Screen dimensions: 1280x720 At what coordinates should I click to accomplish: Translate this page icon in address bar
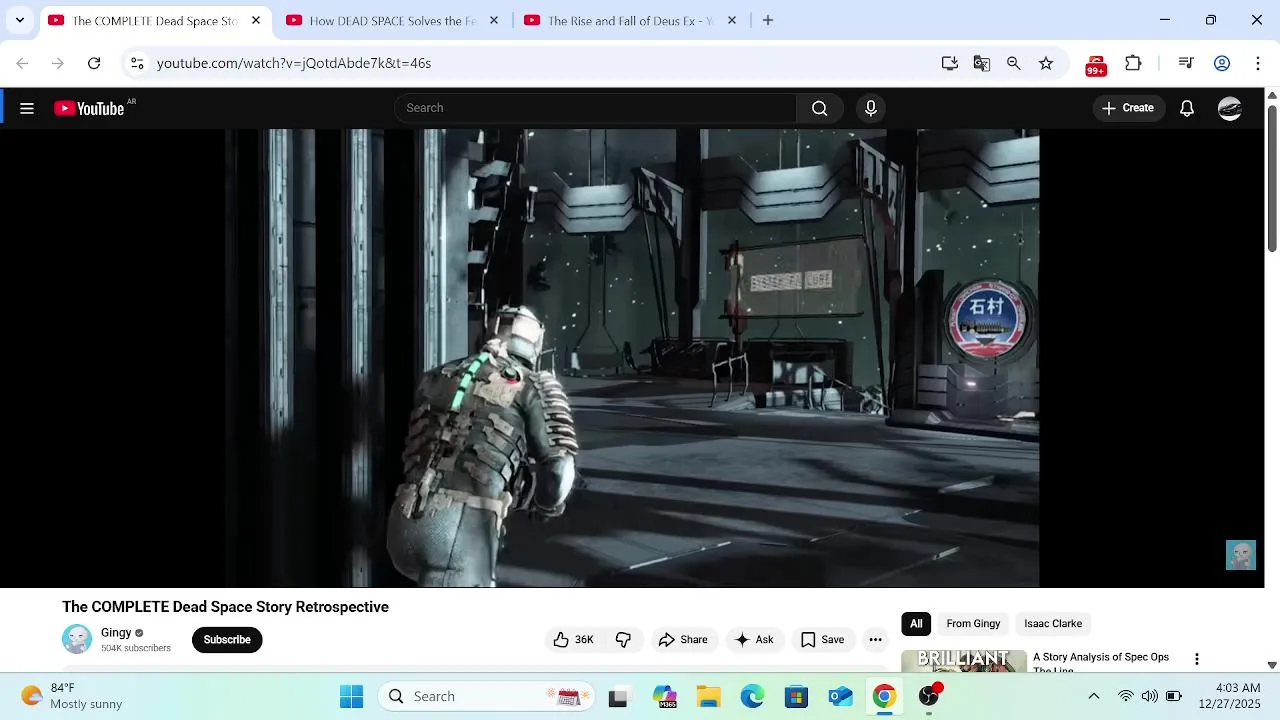pyautogui.click(x=982, y=63)
